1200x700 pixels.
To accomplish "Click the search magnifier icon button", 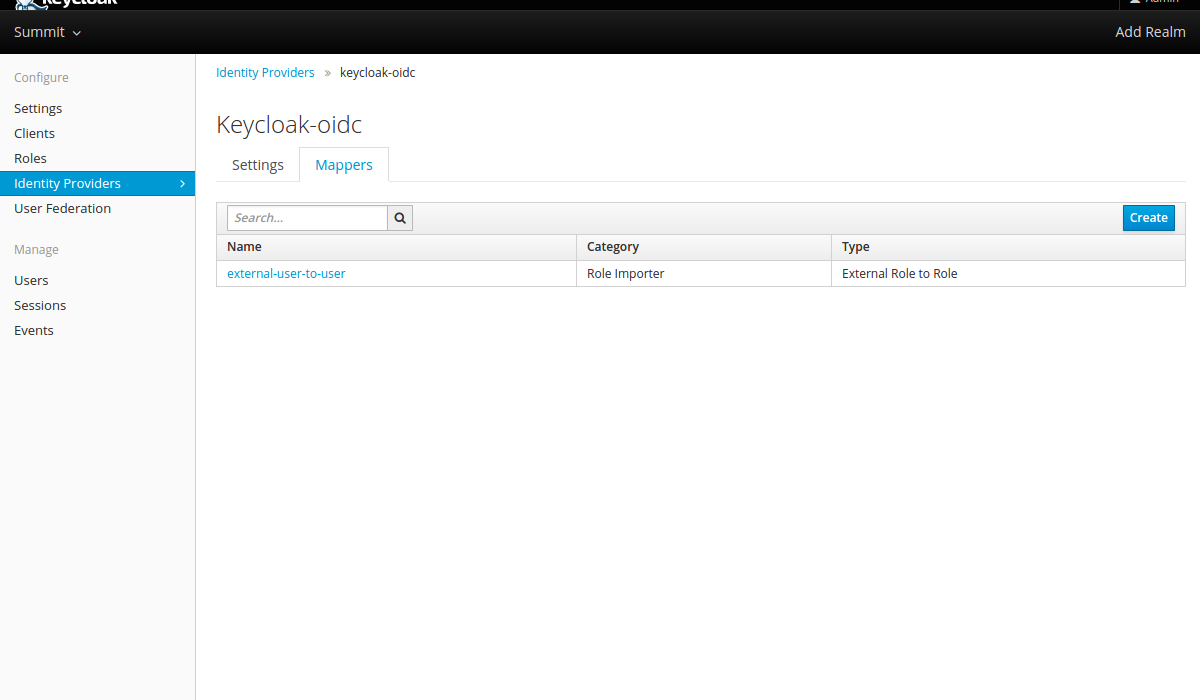I will 400,218.
